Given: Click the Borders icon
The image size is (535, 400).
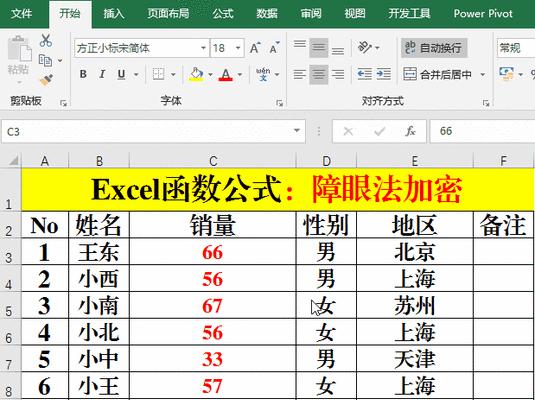Looking at the screenshot, I should [x=159, y=74].
